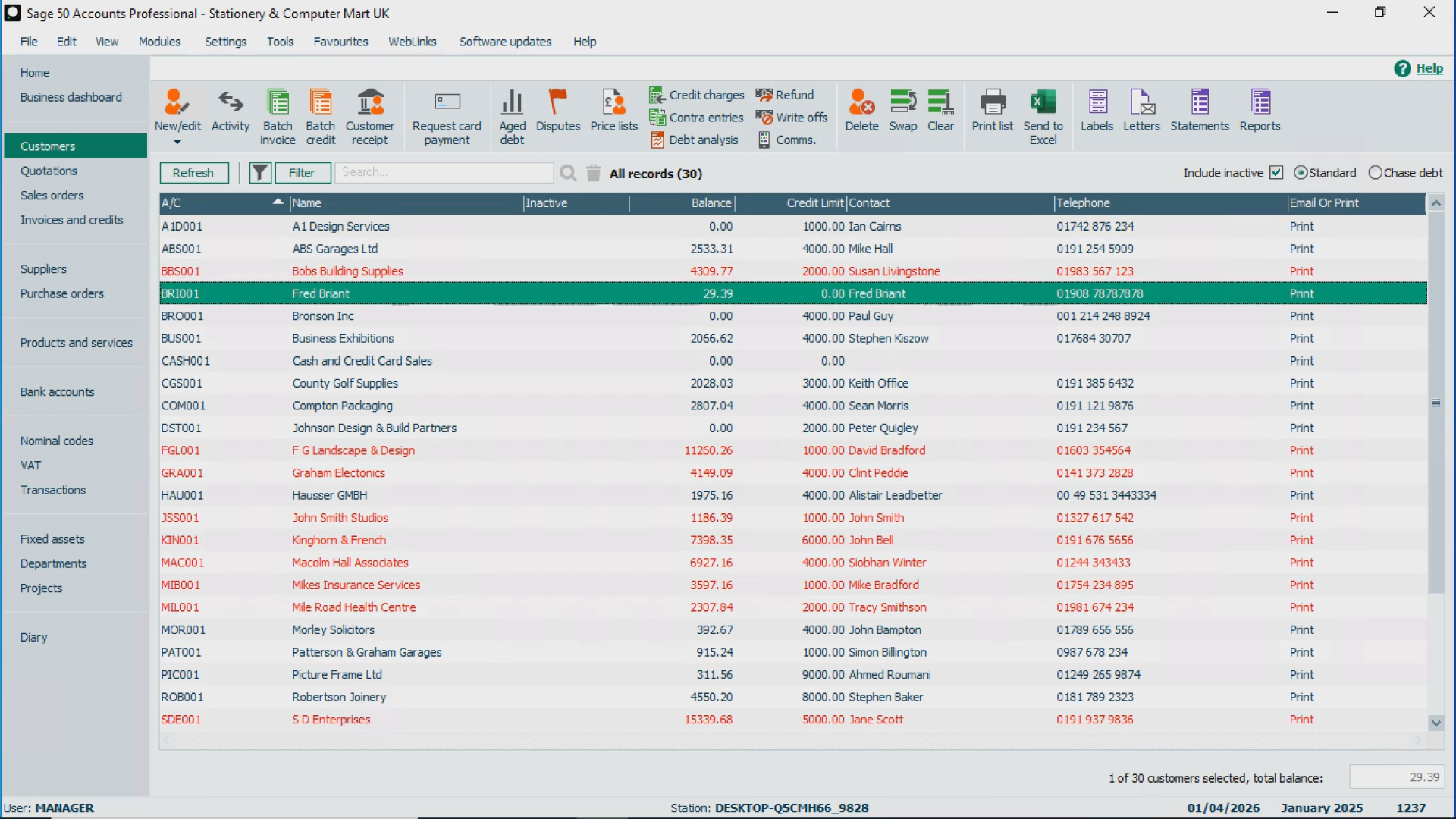Select the Batch invoice icon
Screen dimensions: 1456x819
(278, 117)
